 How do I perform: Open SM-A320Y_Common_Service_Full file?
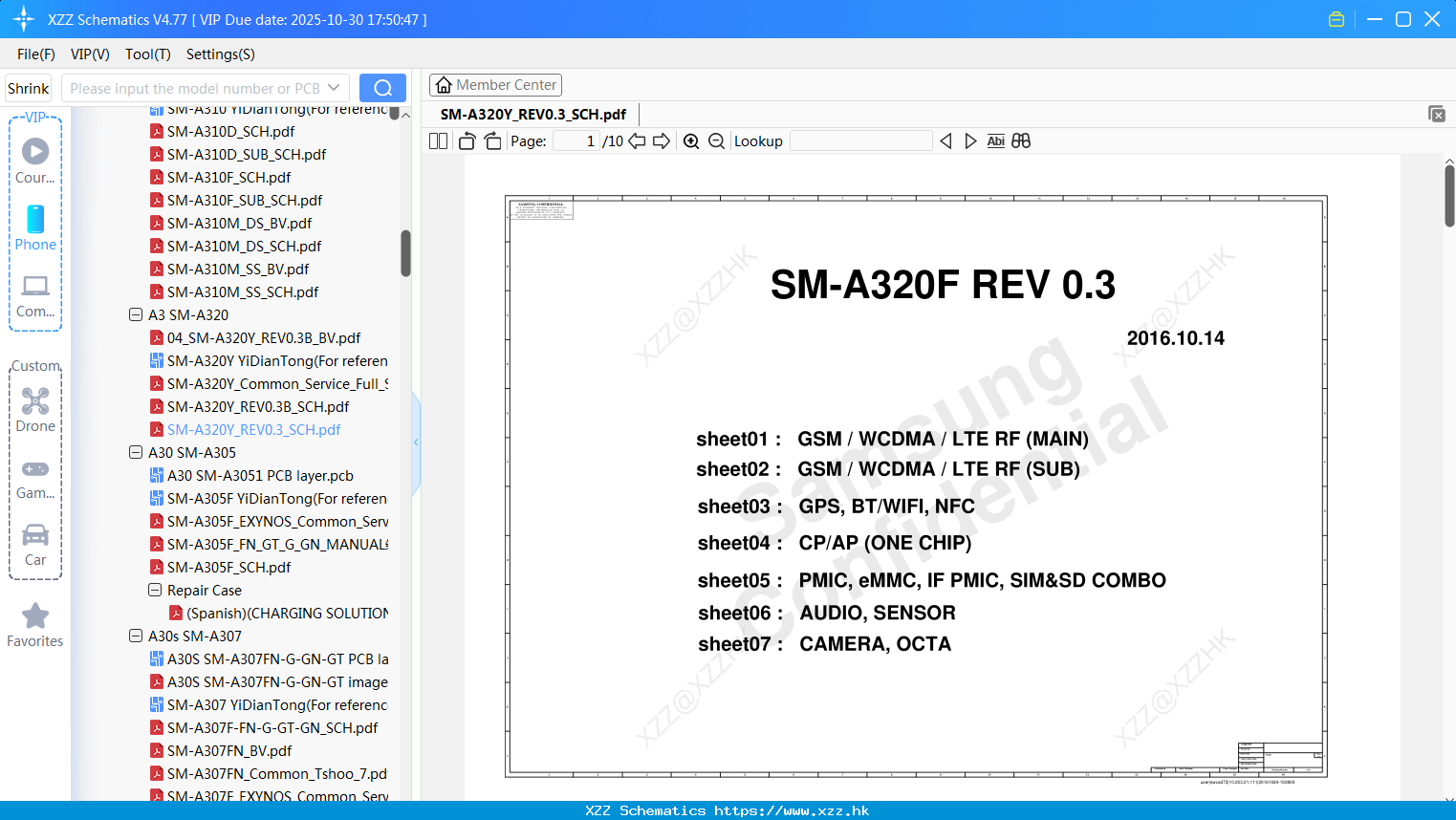(277, 383)
